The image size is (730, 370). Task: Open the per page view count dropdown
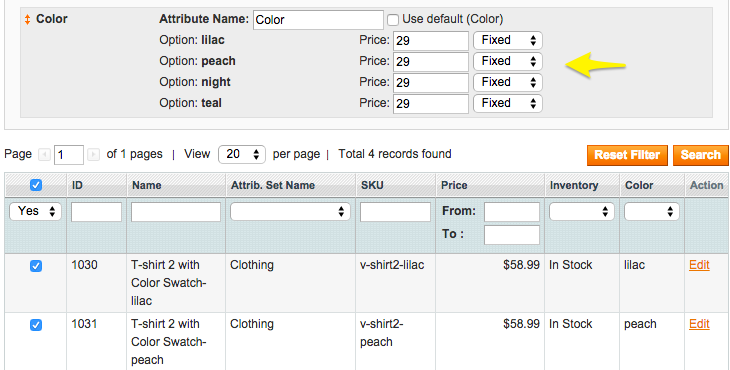pyautogui.click(x=242, y=155)
